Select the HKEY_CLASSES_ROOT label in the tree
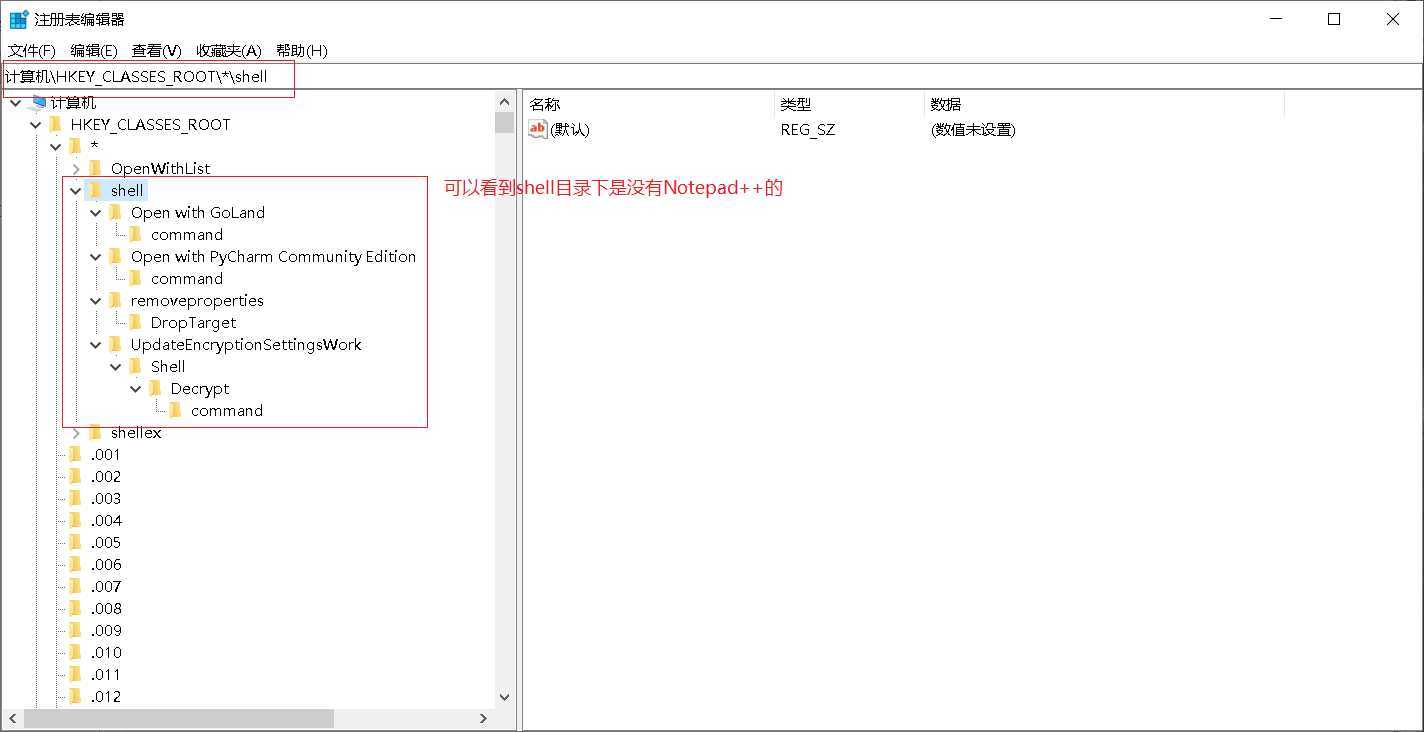The image size is (1424, 732). point(151,124)
